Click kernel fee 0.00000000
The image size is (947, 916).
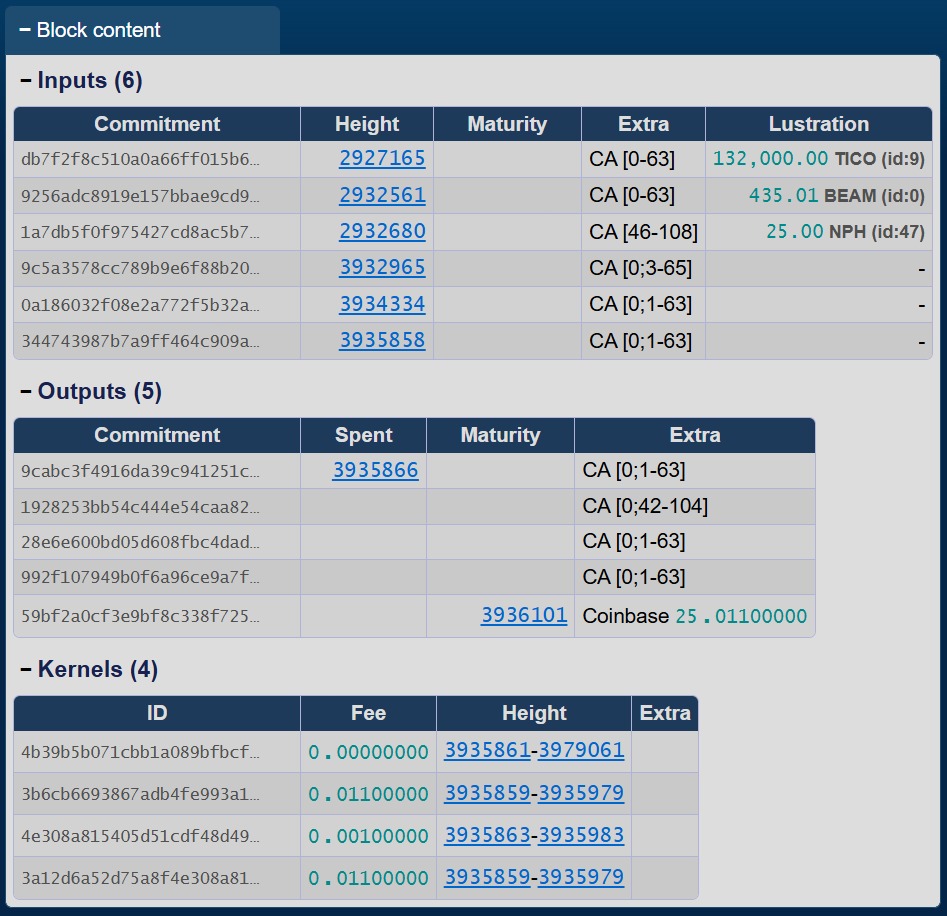tap(368, 752)
